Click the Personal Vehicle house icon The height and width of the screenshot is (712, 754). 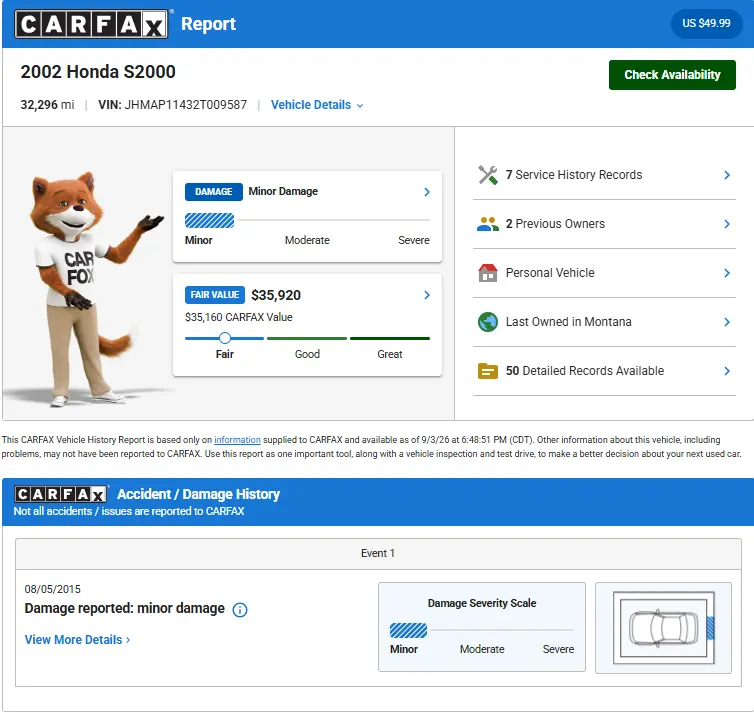tap(488, 273)
